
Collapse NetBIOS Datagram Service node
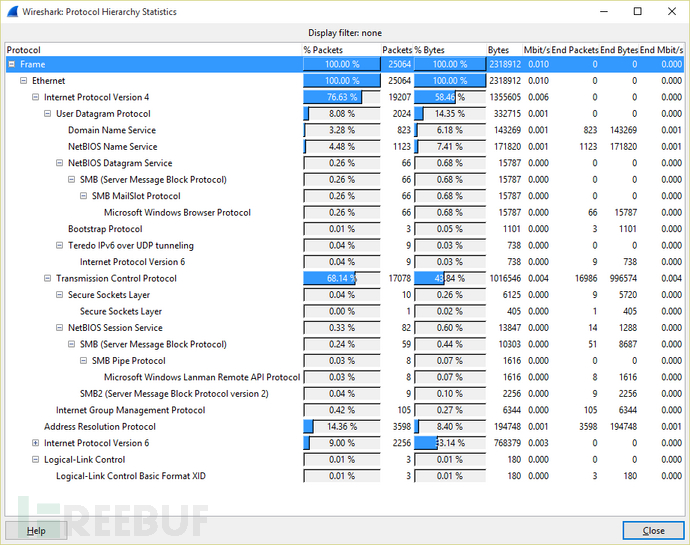tap(59, 163)
